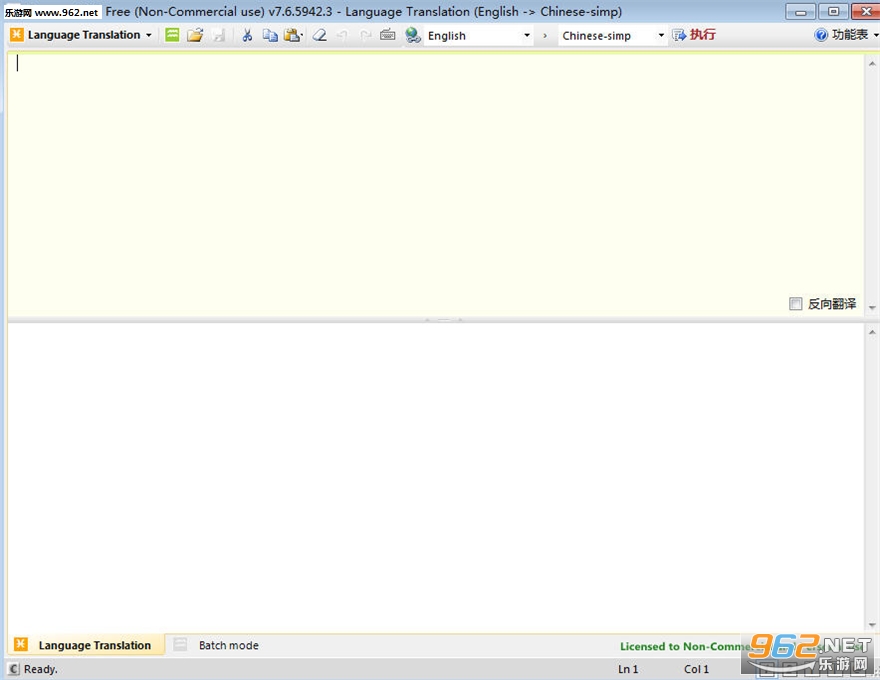Click the green new document icon

[x=172, y=35]
